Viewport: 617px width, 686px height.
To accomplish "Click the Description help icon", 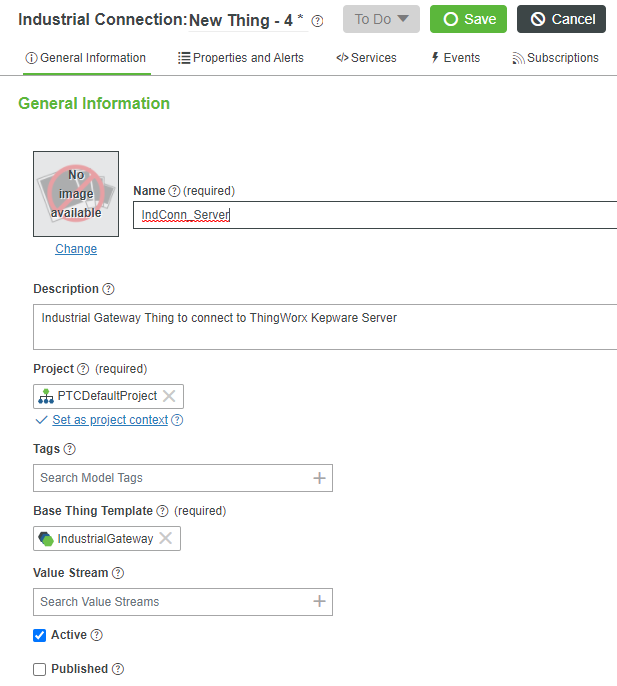I will 108,289.
